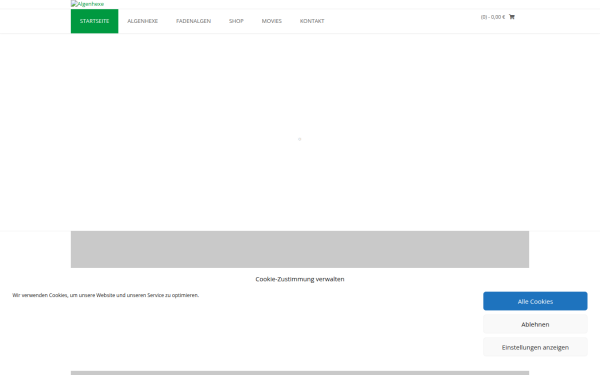Show cookie settings via Einstellungen anzeigen

[x=535, y=347]
